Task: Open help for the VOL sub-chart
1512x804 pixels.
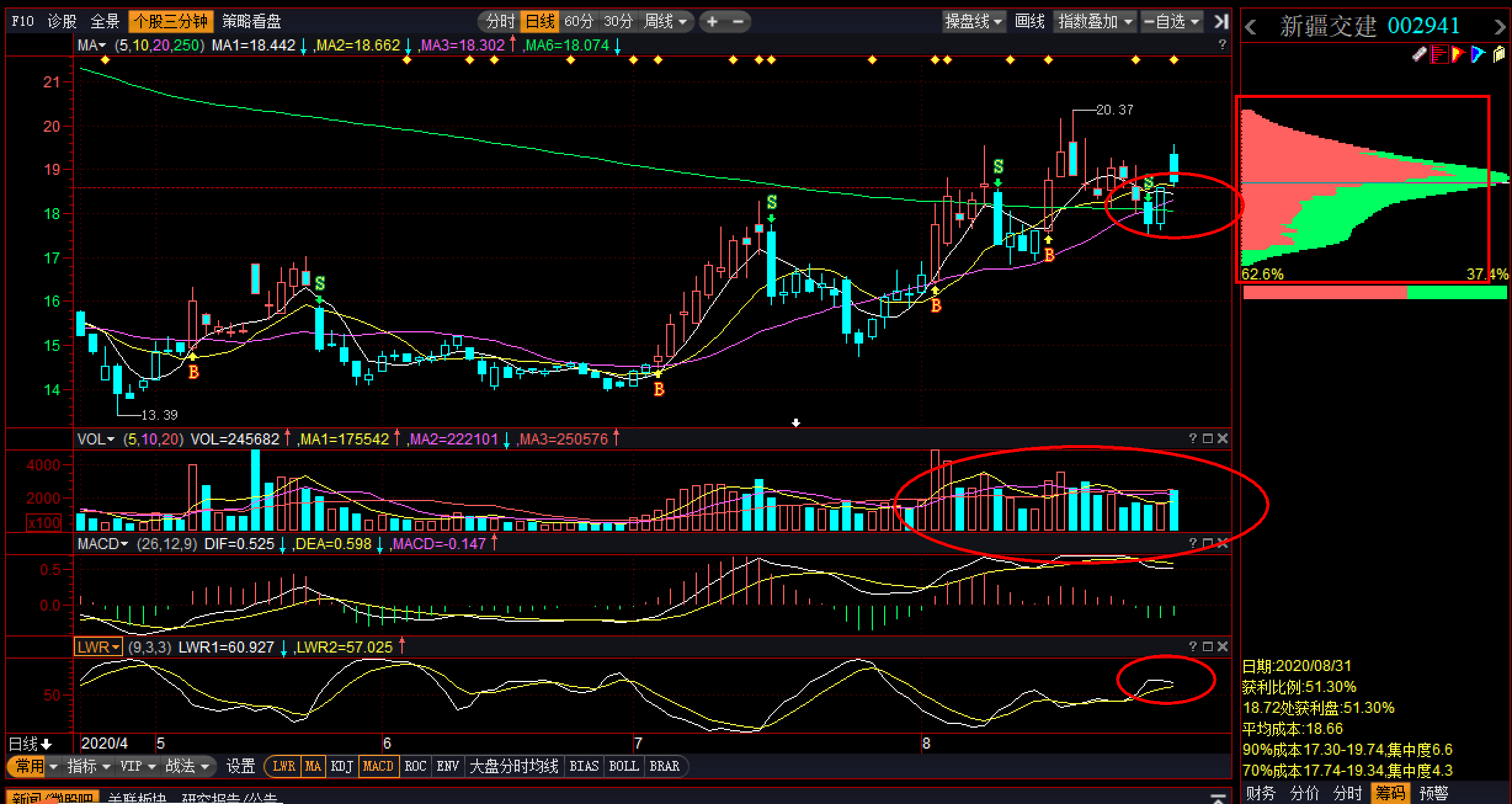Action: [x=1193, y=438]
